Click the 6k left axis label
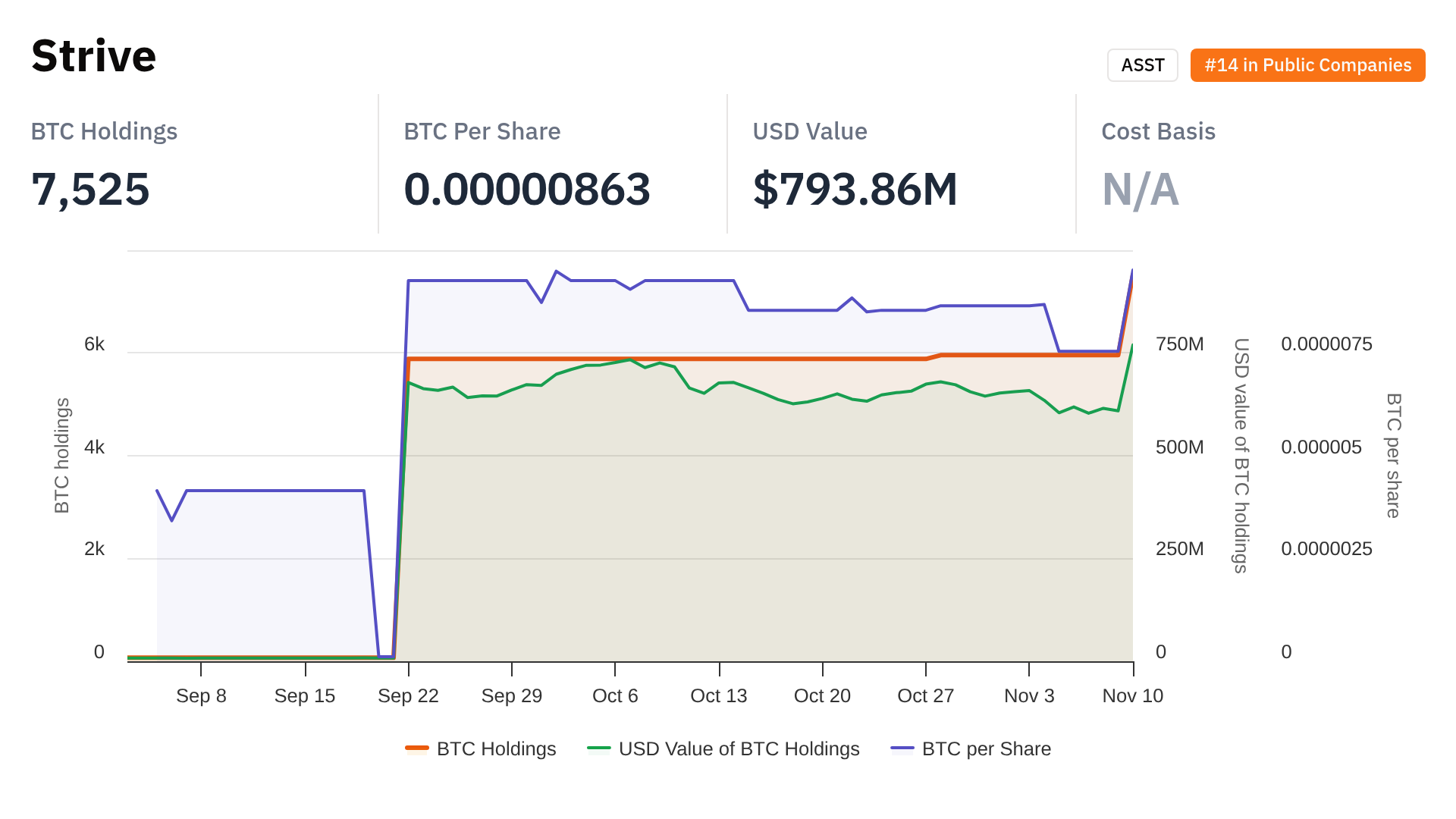This screenshot has width=1456, height=819. pos(95,344)
